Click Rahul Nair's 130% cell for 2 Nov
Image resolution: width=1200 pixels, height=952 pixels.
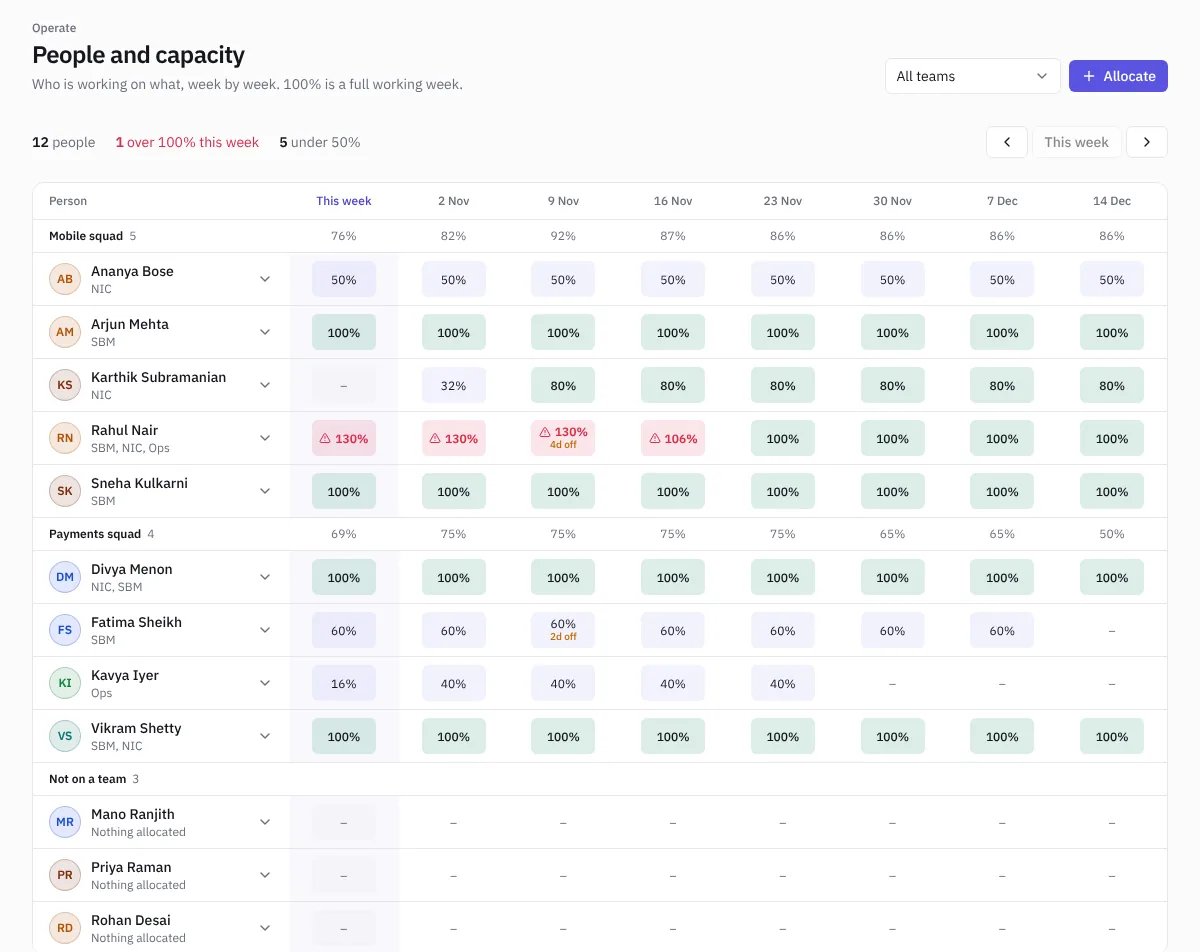point(453,438)
